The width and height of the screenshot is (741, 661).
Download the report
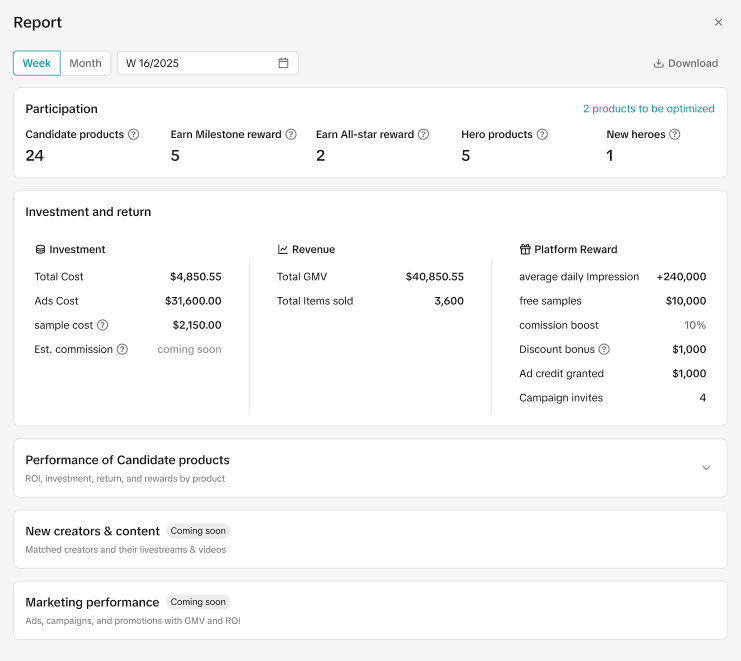pyautogui.click(x=686, y=63)
